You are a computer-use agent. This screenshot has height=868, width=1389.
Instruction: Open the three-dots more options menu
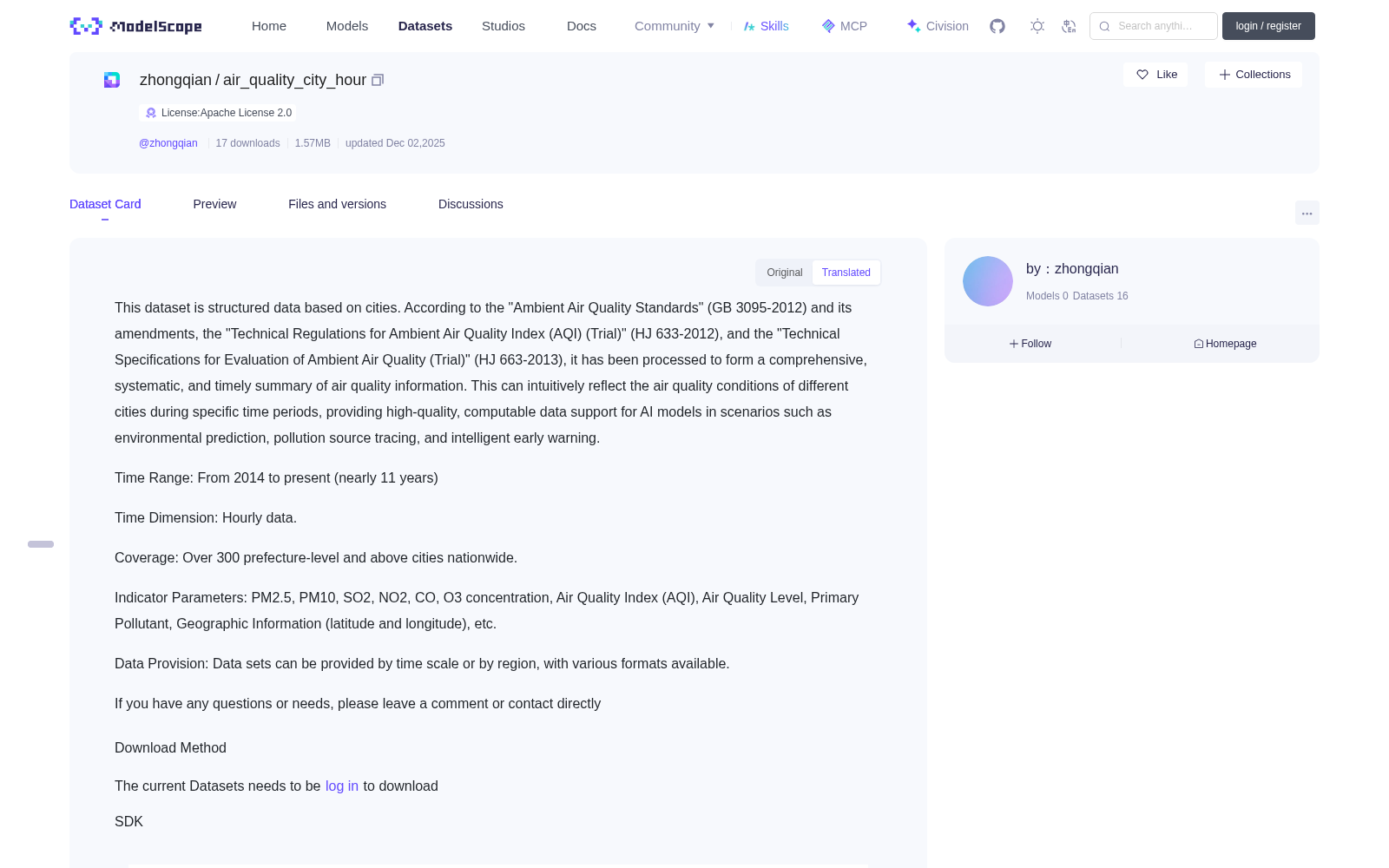[x=1307, y=213]
